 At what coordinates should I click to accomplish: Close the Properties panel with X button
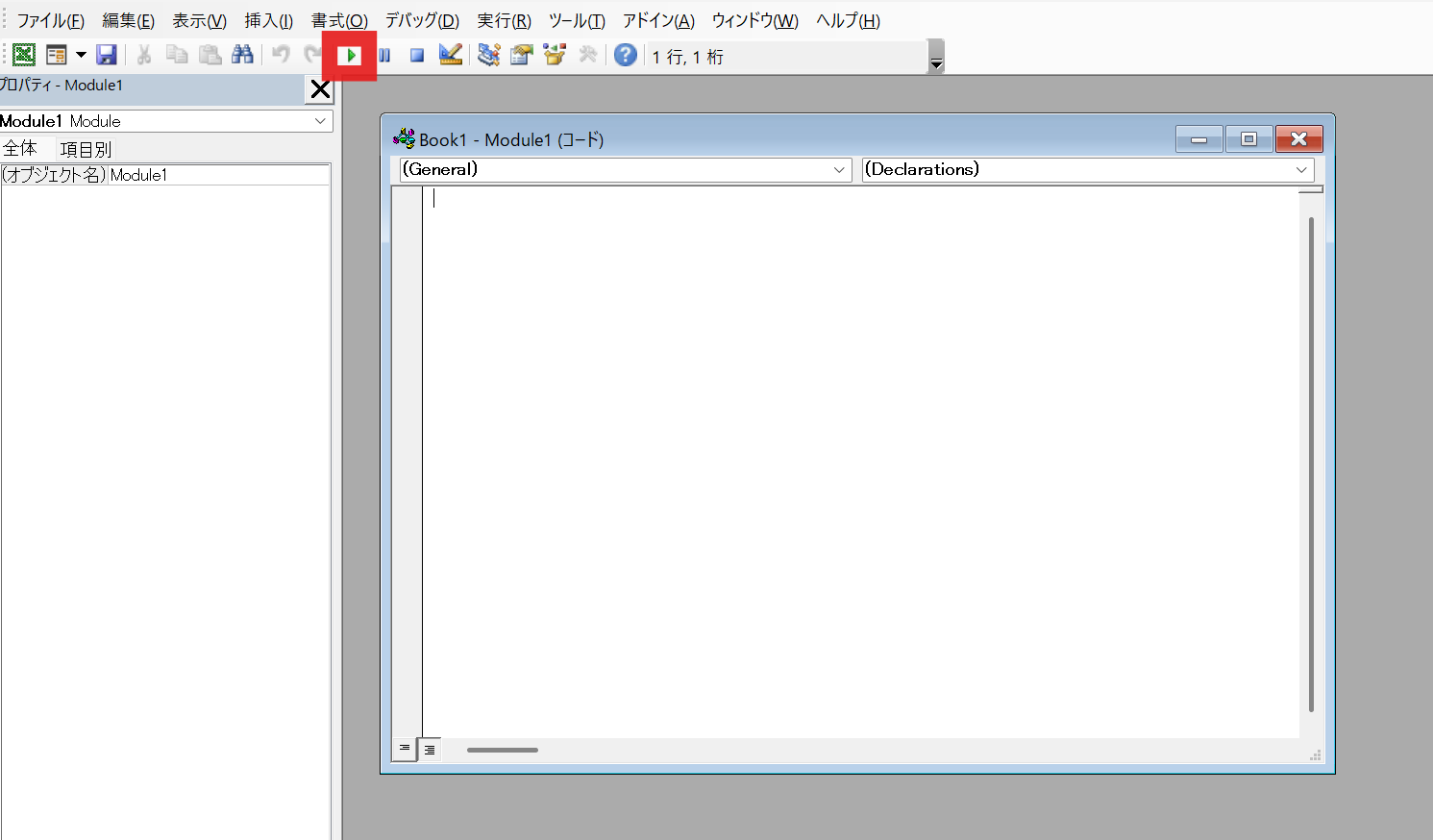coord(320,90)
